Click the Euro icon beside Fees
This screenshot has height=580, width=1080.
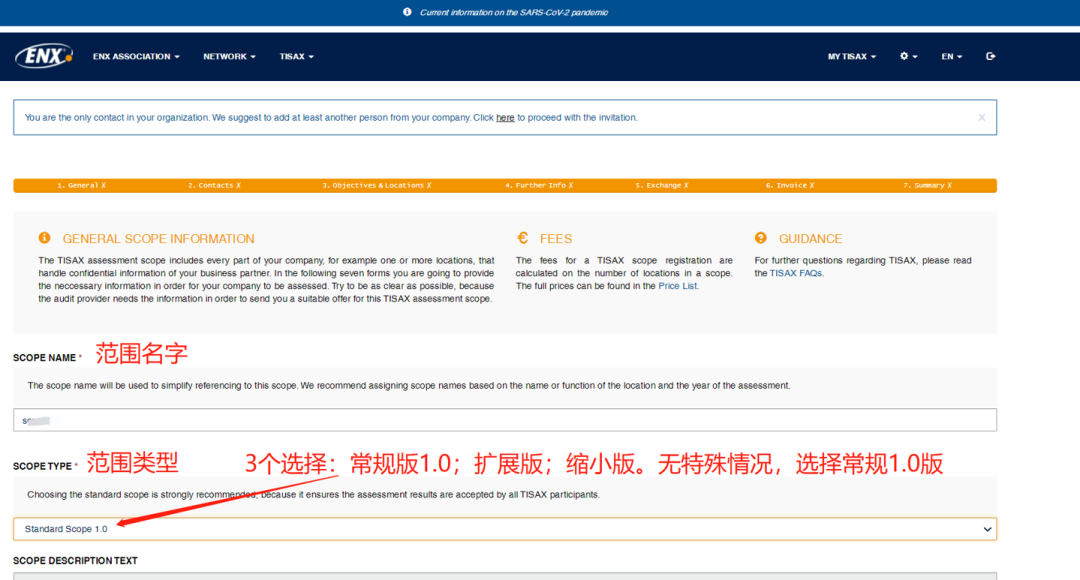point(522,238)
